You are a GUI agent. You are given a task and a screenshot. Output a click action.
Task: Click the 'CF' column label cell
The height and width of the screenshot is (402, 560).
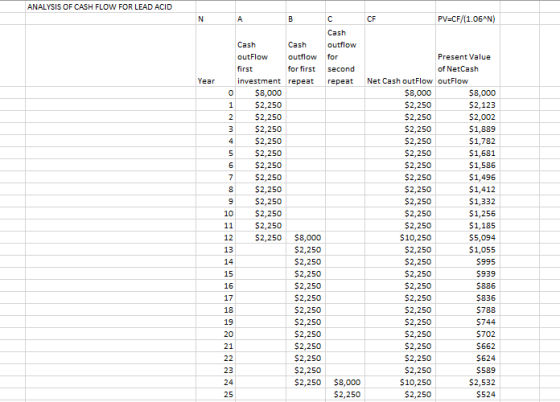click(x=400, y=19)
